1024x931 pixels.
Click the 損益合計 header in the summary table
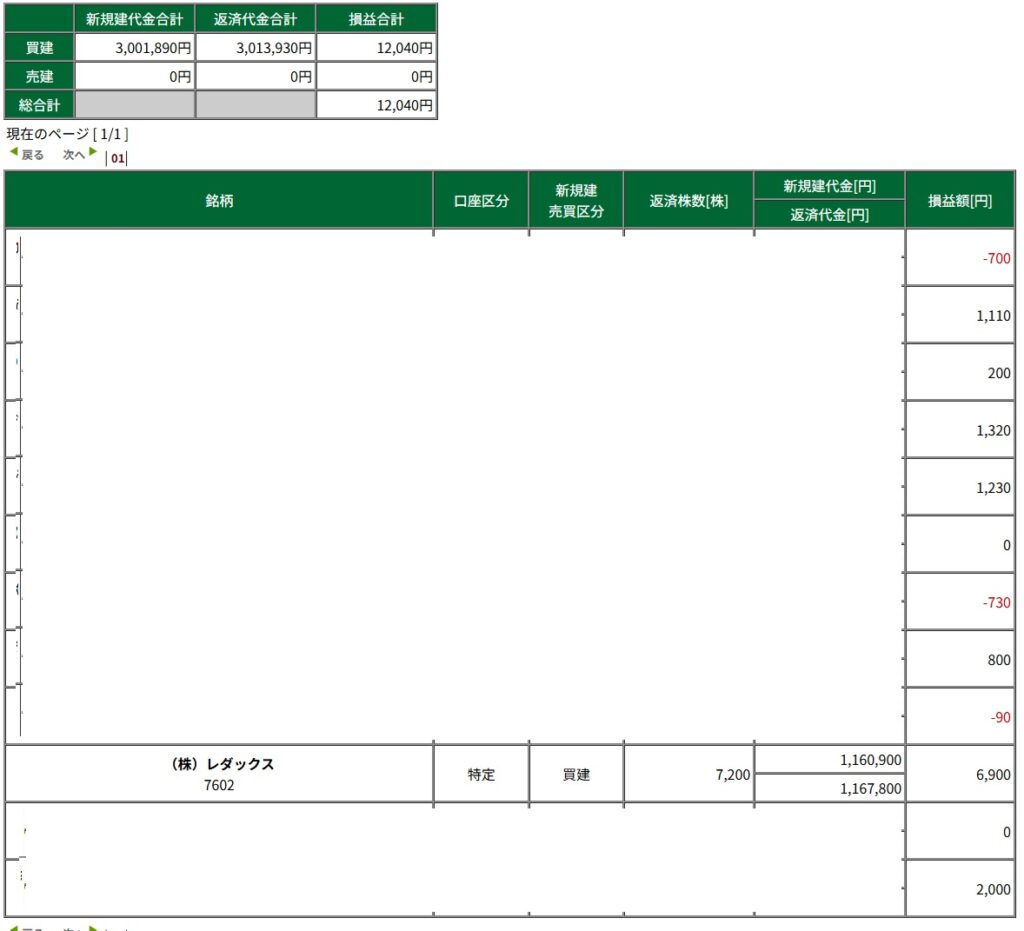(376, 19)
